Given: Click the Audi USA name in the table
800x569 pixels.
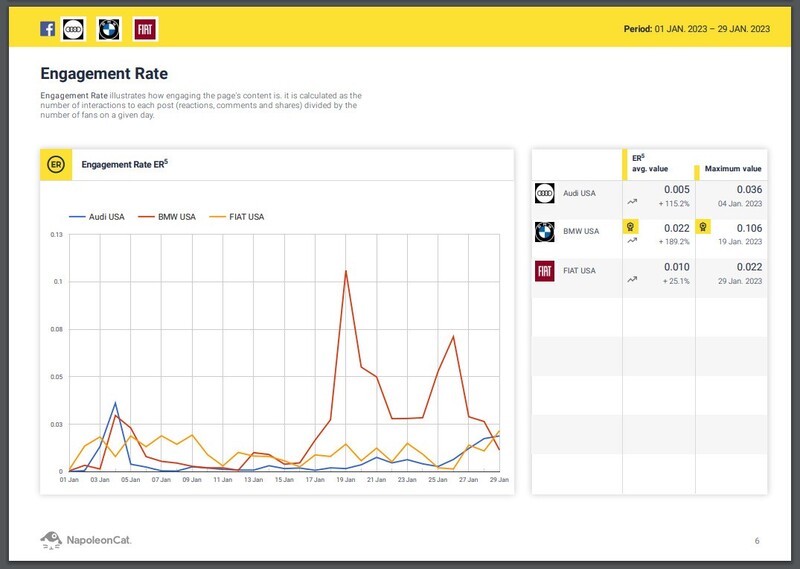Looking at the screenshot, I should (579, 193).
